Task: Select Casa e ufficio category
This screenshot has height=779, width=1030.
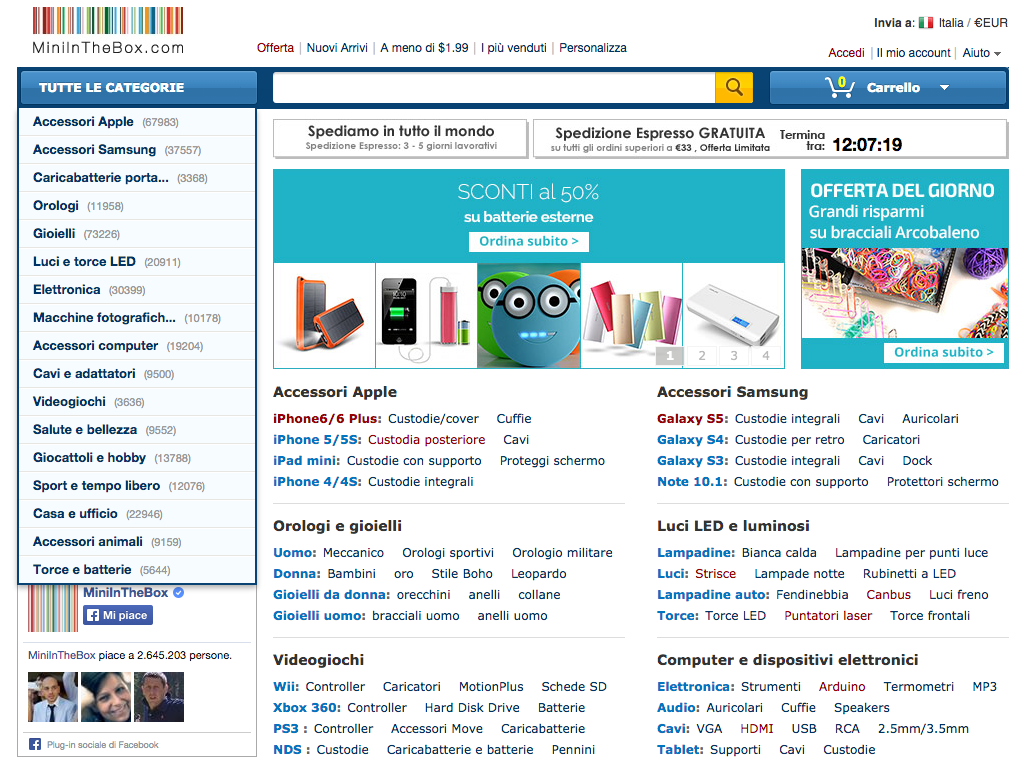Action: [137, 514]
